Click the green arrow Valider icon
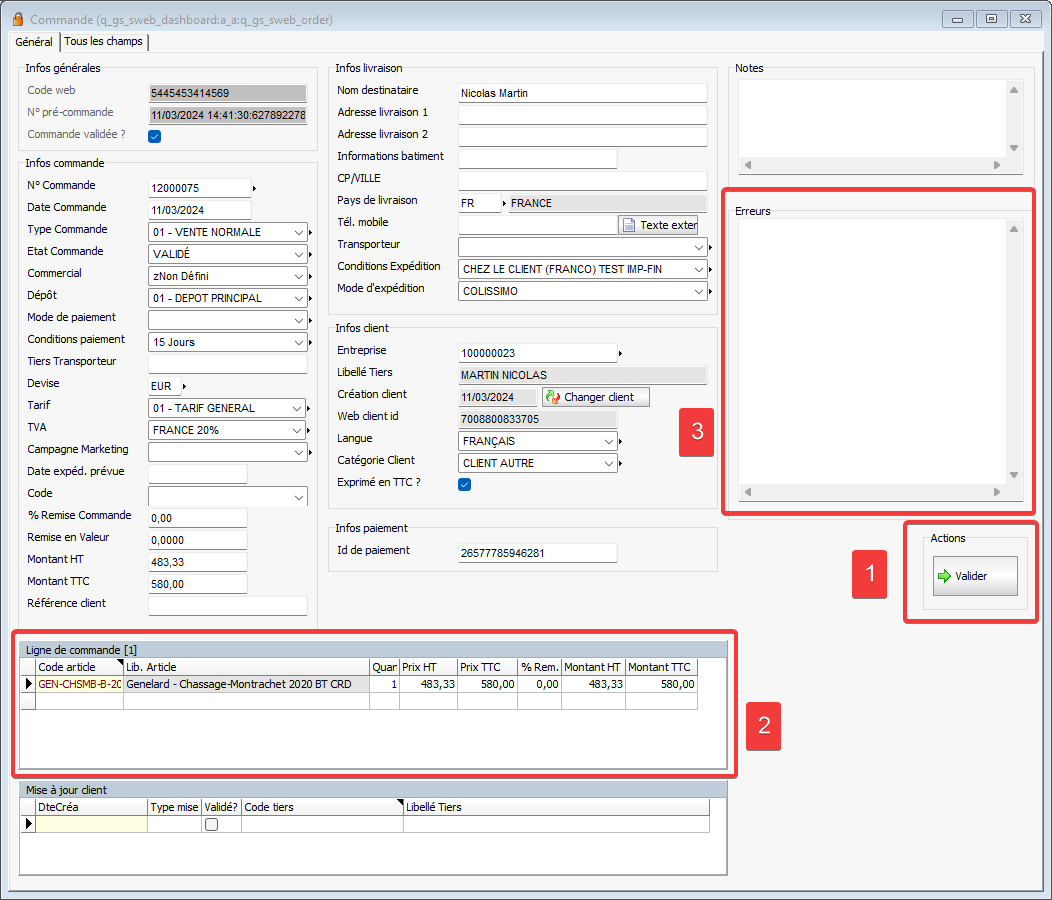Viewport: 1052px width, 900px height. pos(943,576)
